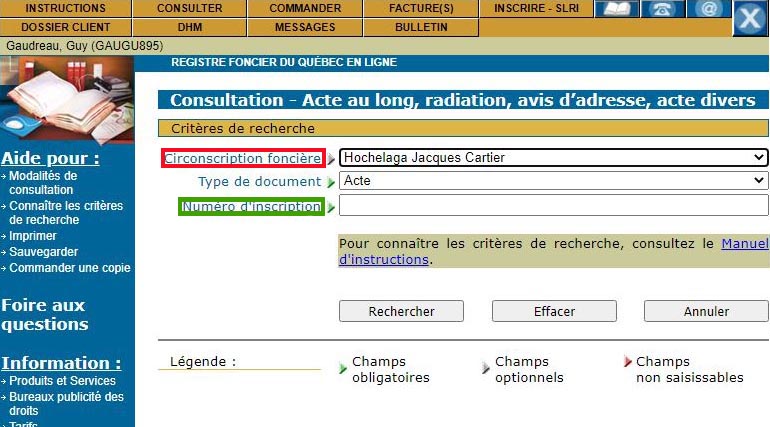This screenshot has width=770, height=427.
Task: Open the COMMANDER menu
Action: (305, 8)
